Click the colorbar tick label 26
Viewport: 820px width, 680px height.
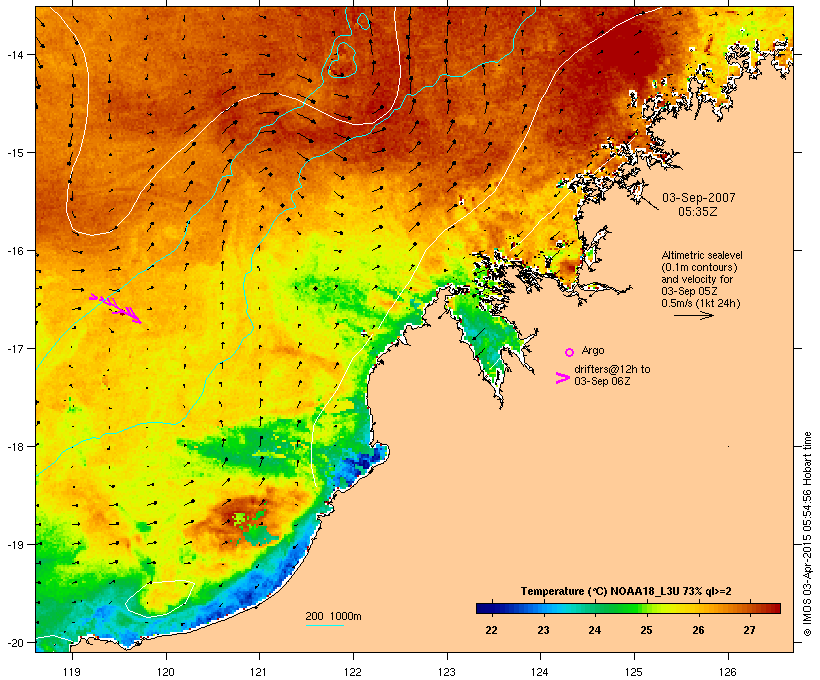tap(698, 630)
